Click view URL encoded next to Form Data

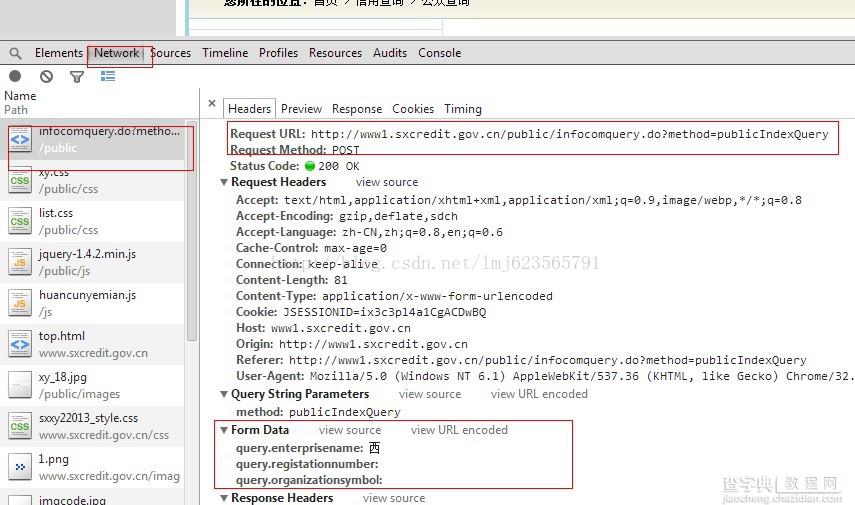459,430
